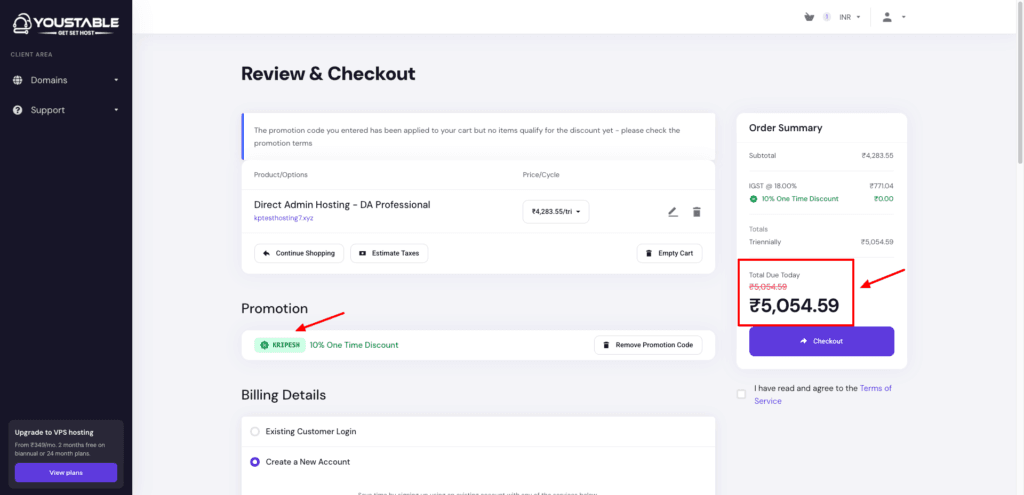Viewport: 1024px width, 495px height.
Task: Click the Continue Shopping button
Action: 299,253
